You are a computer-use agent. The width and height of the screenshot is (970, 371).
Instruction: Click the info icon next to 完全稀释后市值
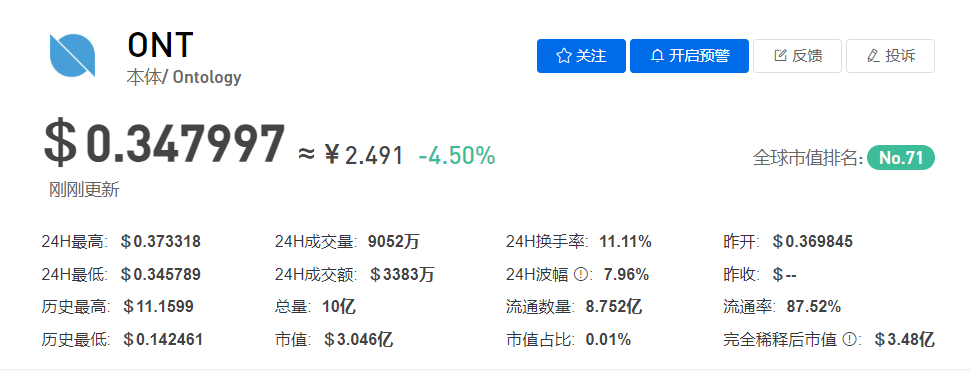[x=850, y=339]
